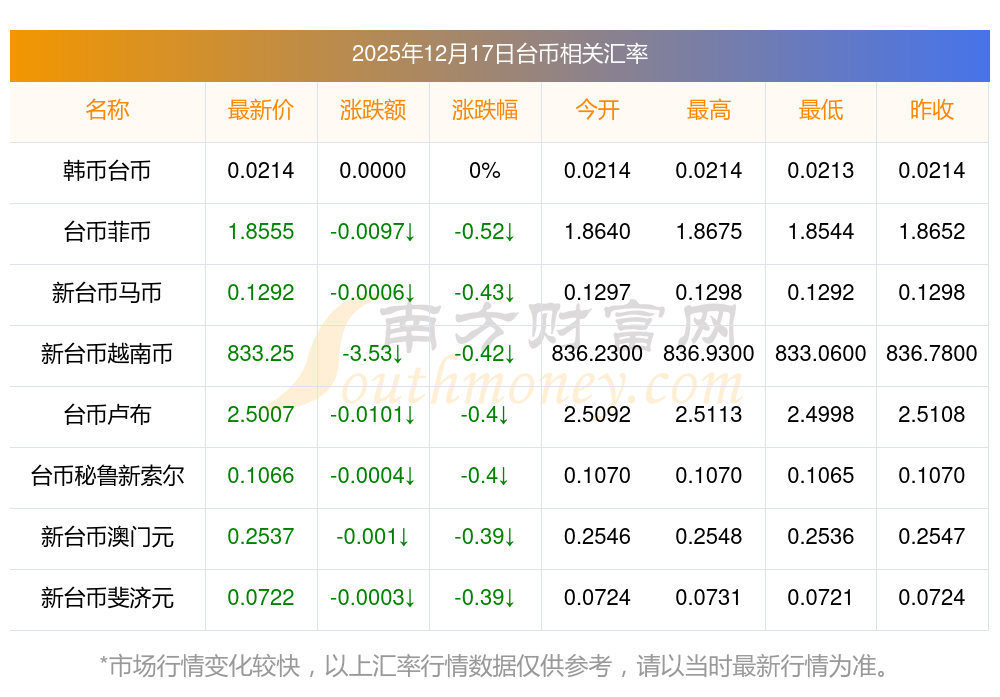Image resolution: width=1000 pixels, height=697 pixels.
Task: Select the 台币菲币 row name
Action: click(x=107, y=232)
